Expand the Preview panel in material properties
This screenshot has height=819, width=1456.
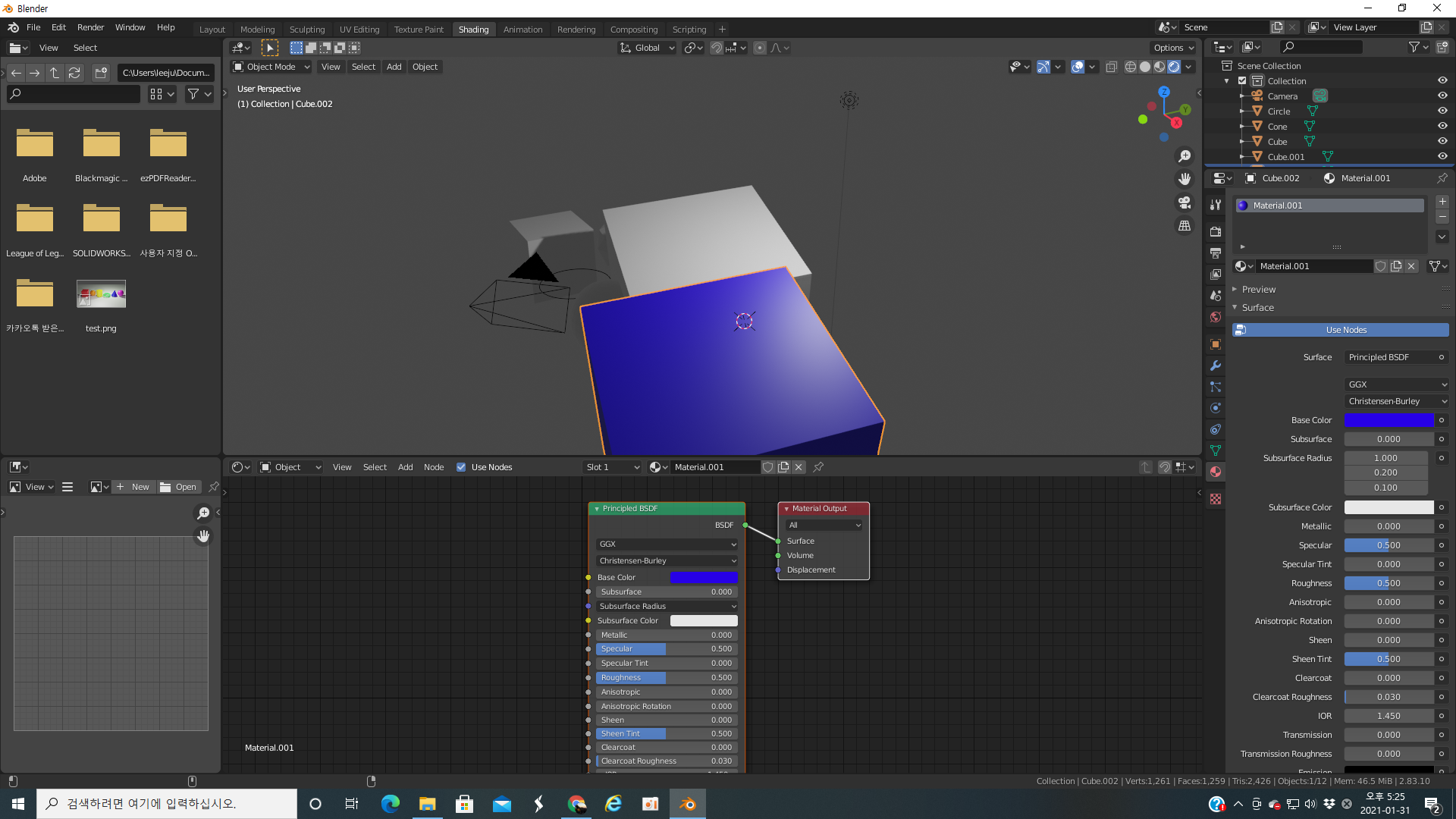(1258, 290)
